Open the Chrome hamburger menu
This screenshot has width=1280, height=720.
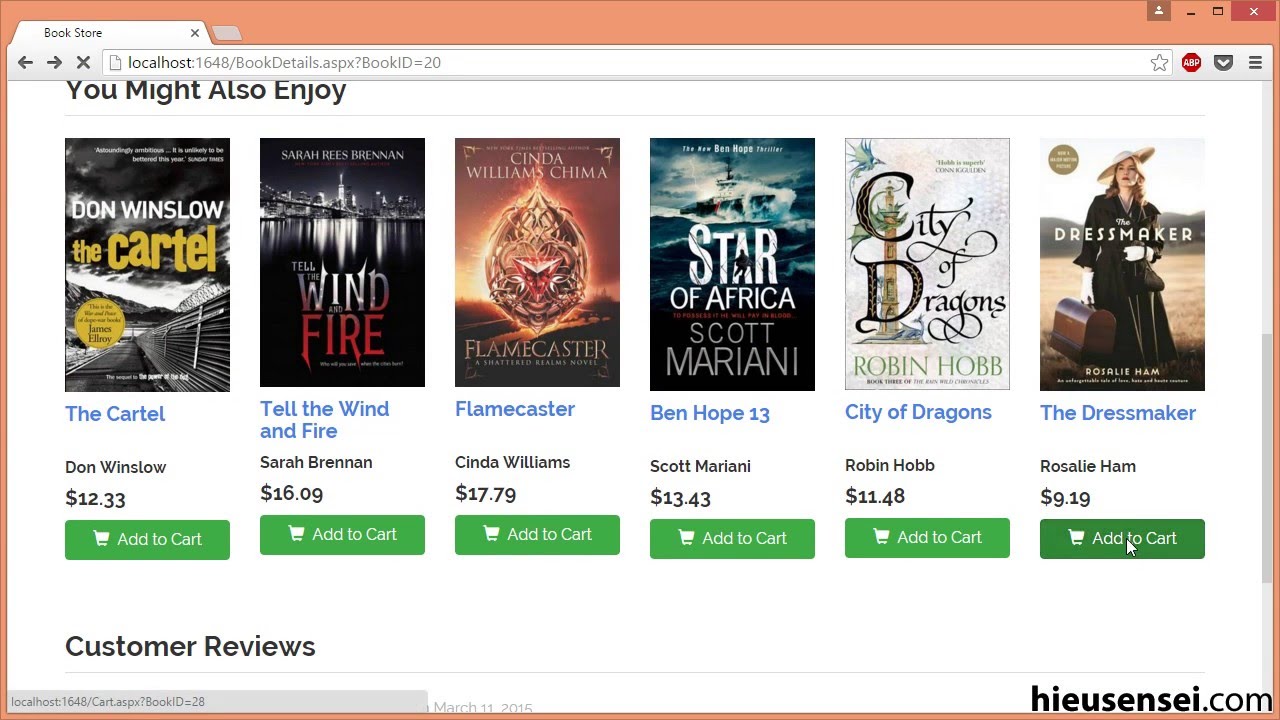(x=1255, y=63)
